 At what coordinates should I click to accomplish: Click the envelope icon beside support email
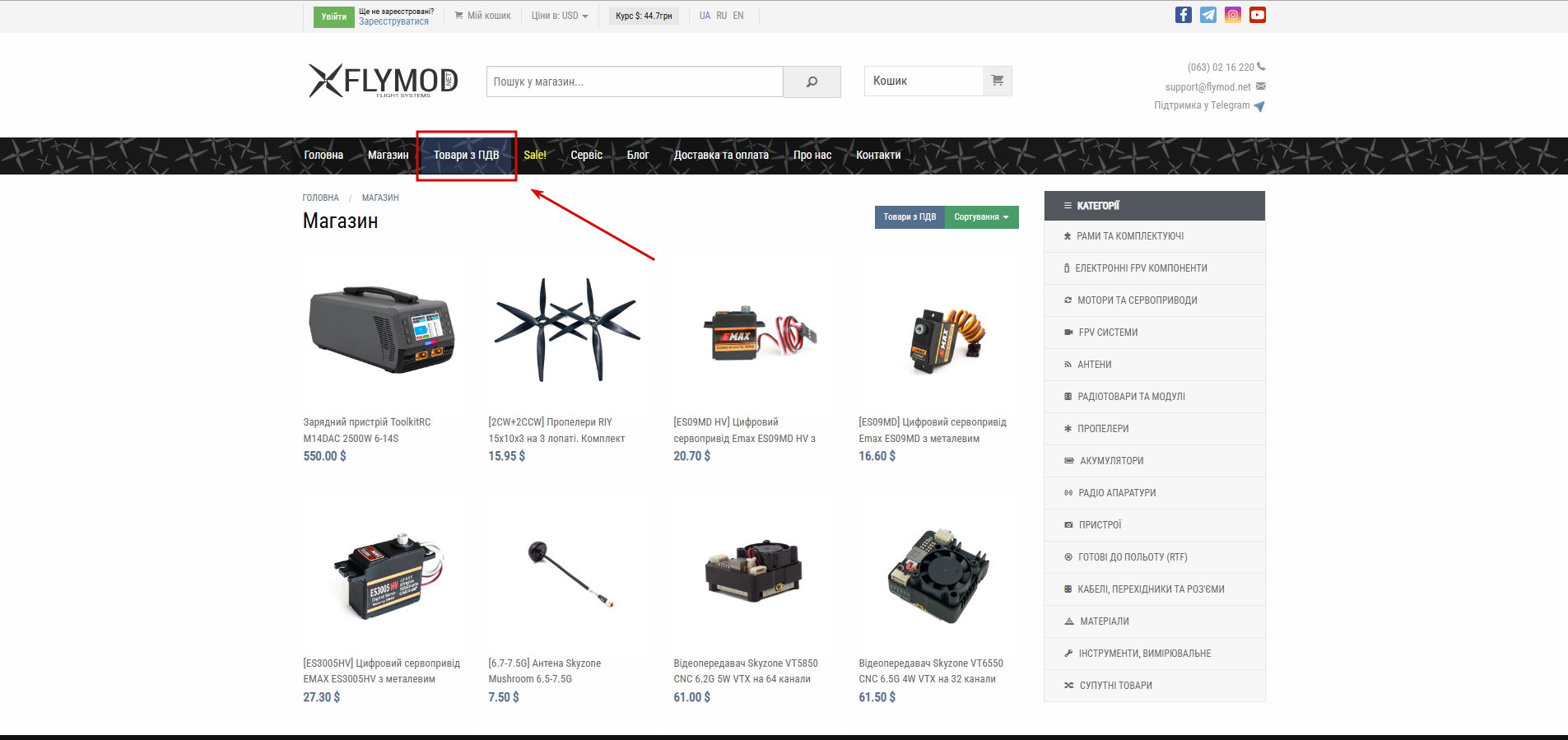point(1261,86)
